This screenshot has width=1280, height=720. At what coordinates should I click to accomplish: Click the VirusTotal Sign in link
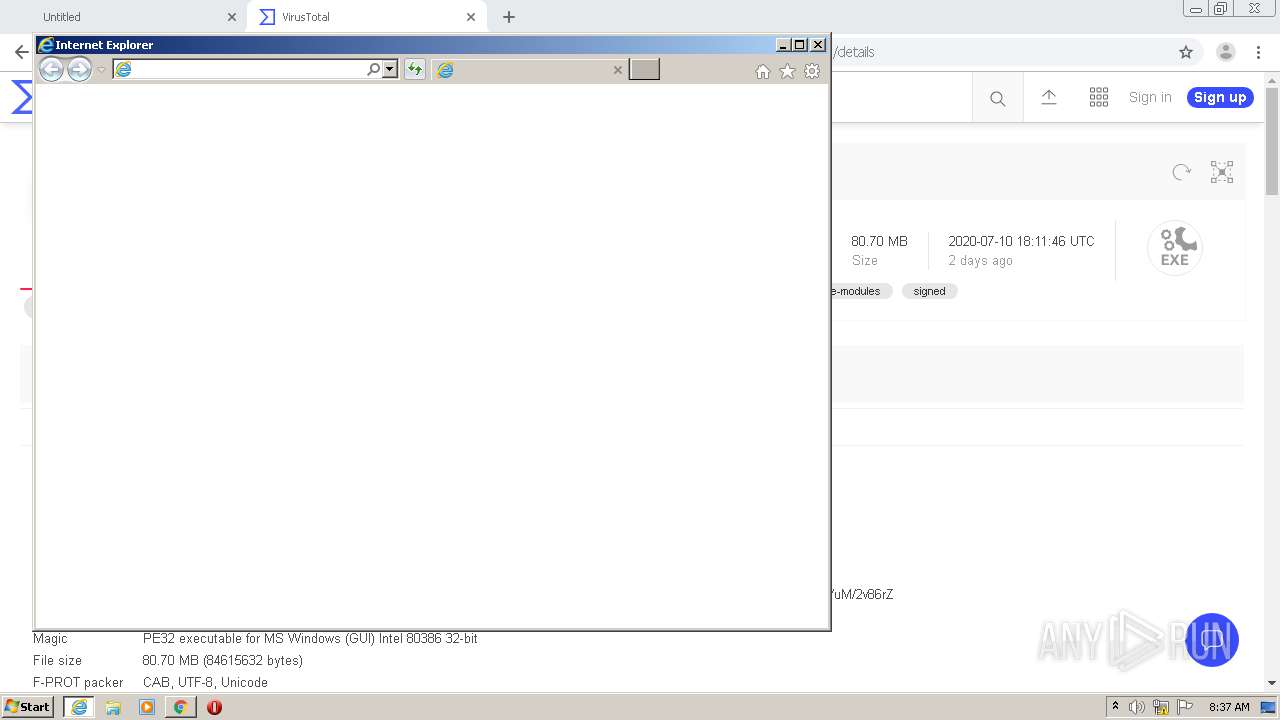(1150, 97)
